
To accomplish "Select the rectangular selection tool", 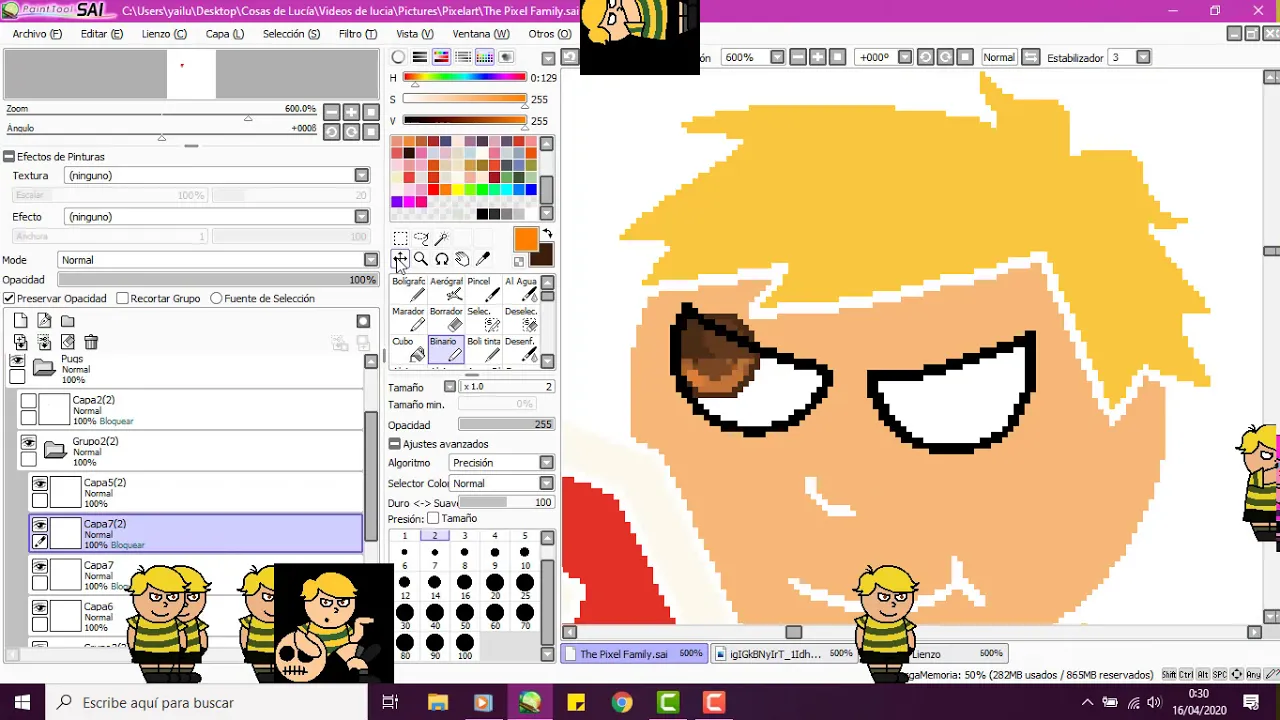I will pyautogui.click(x=400, y=238).
